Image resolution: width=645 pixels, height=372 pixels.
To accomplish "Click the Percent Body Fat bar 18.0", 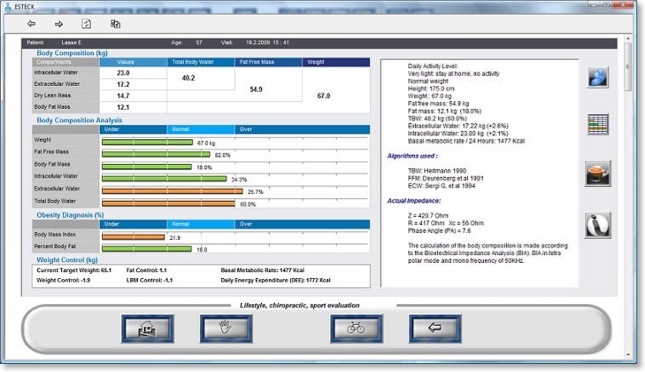I will click(147, 249).
